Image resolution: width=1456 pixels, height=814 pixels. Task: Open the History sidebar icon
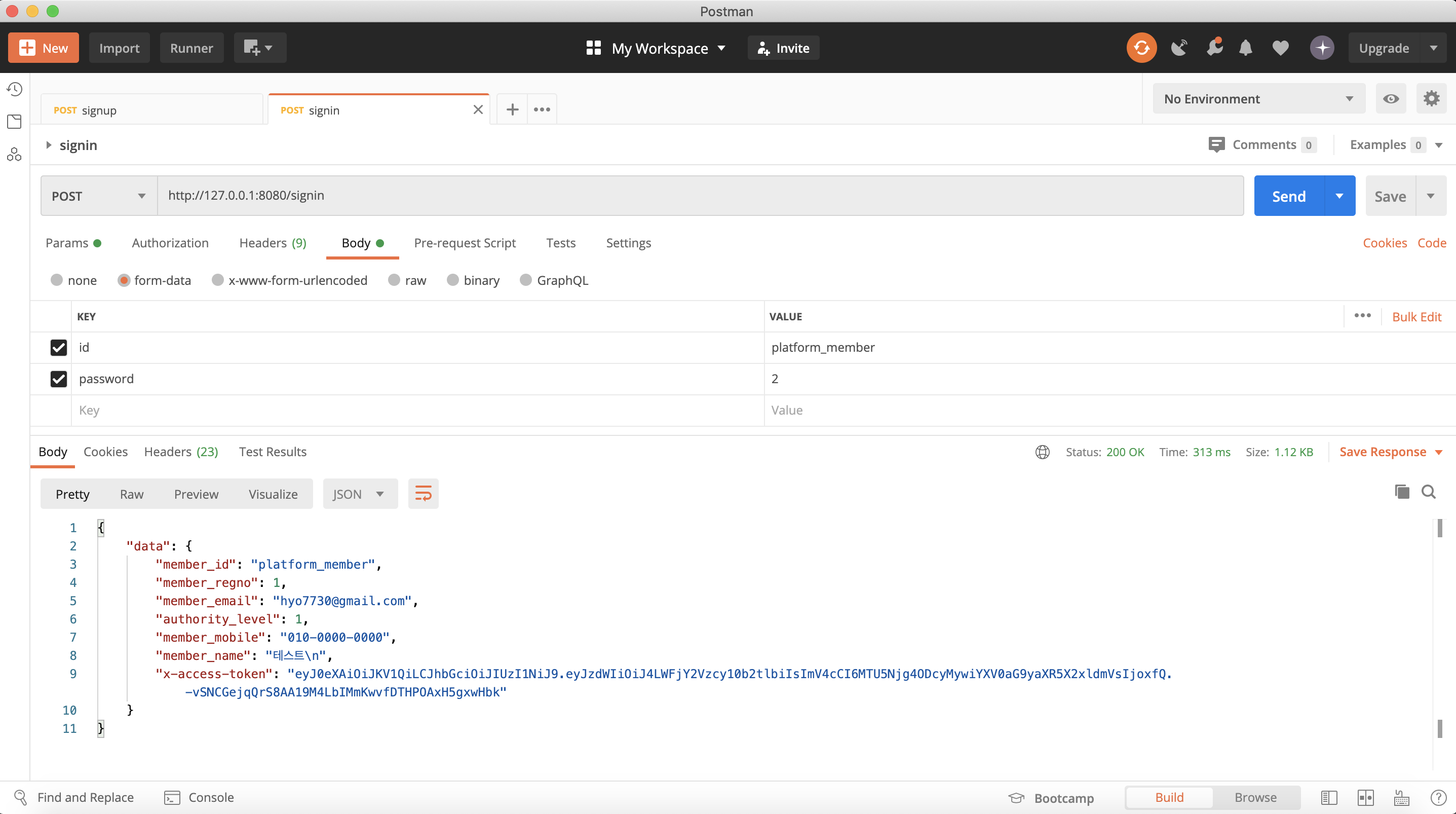[x=15, y=89]
